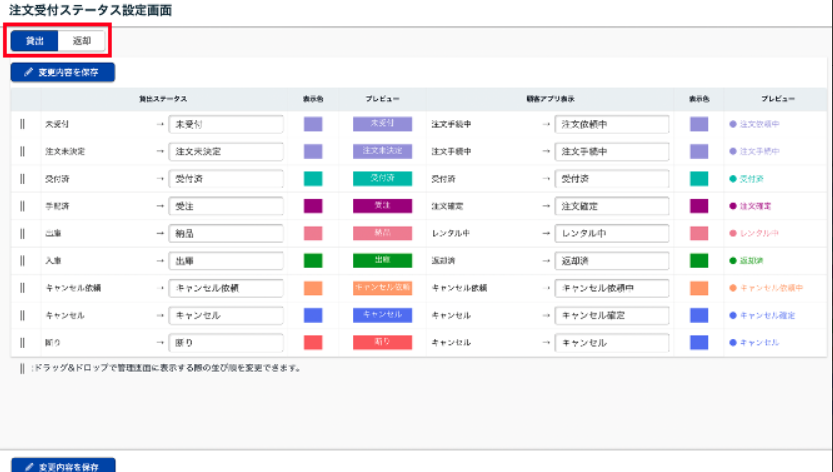Open the 返却 tab
Screen dimensions: 833x472
pyautogui.click(x=81, y=41)
